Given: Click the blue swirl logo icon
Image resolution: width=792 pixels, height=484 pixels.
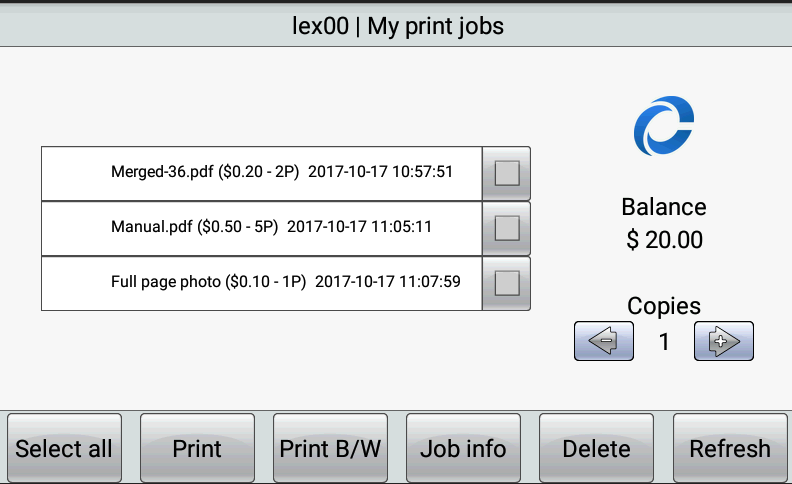Looking at the screenshot, I should [x=663, y=128].
